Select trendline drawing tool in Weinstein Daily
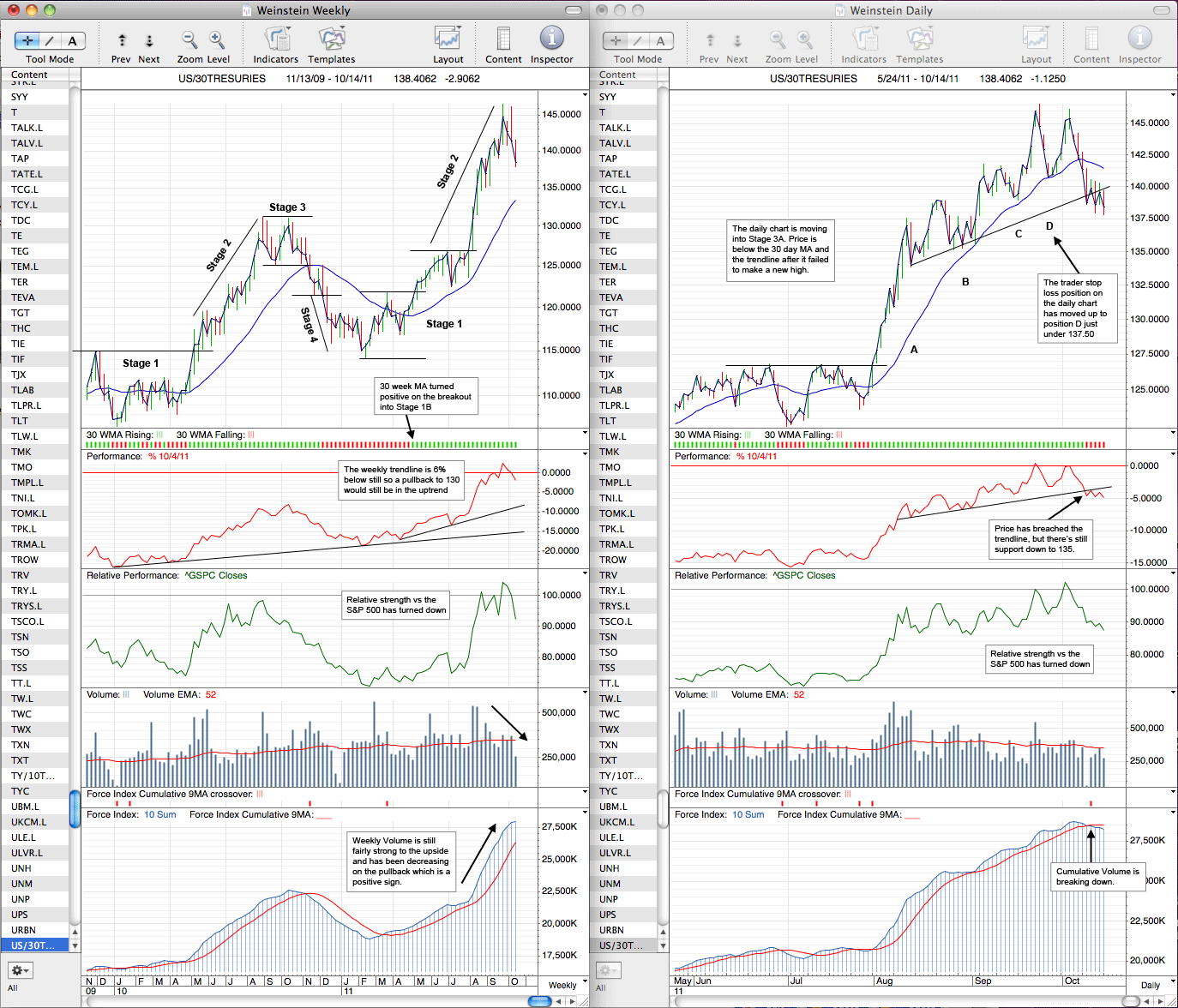Image resolution: width=1178 pixels, height=1008 pixels. coord(638,40)
